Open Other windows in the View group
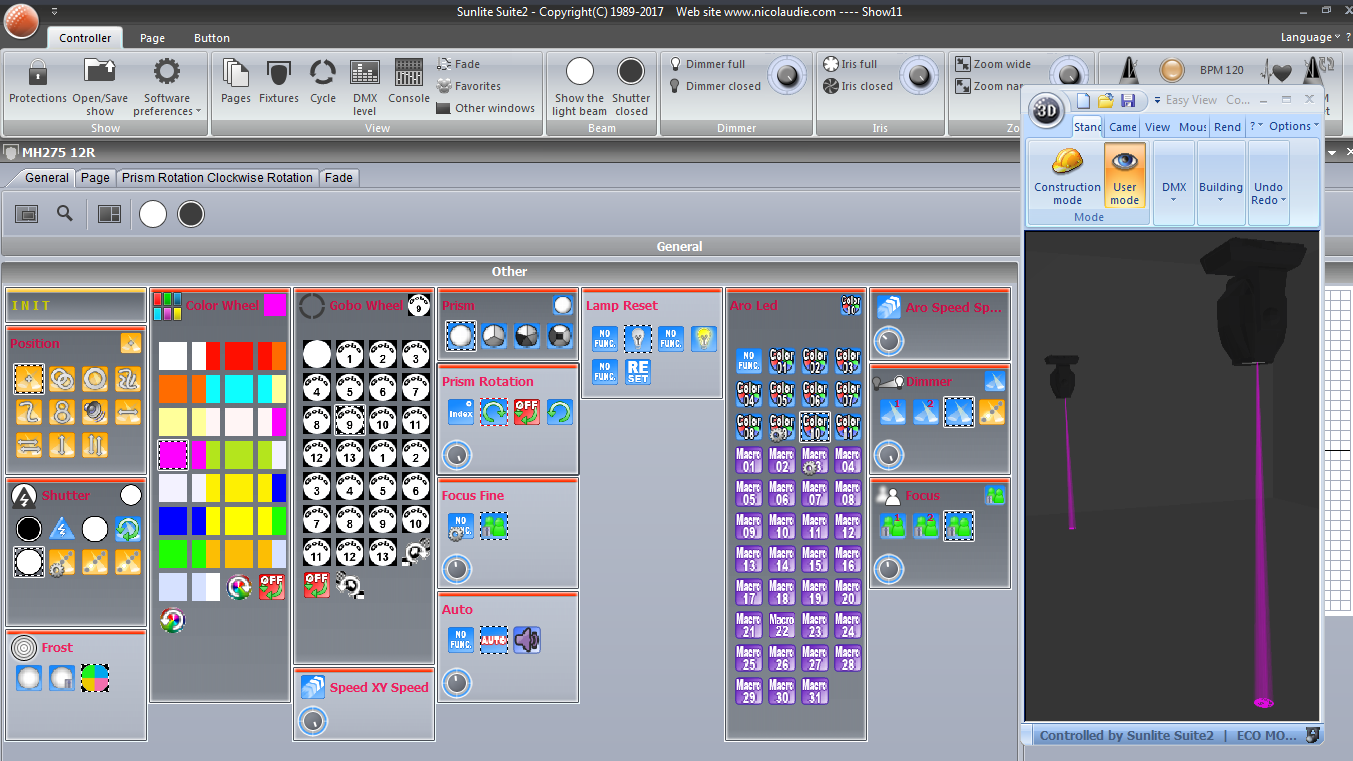The height and width of the screenshot is (761, 1353). [x=486, y=108]
